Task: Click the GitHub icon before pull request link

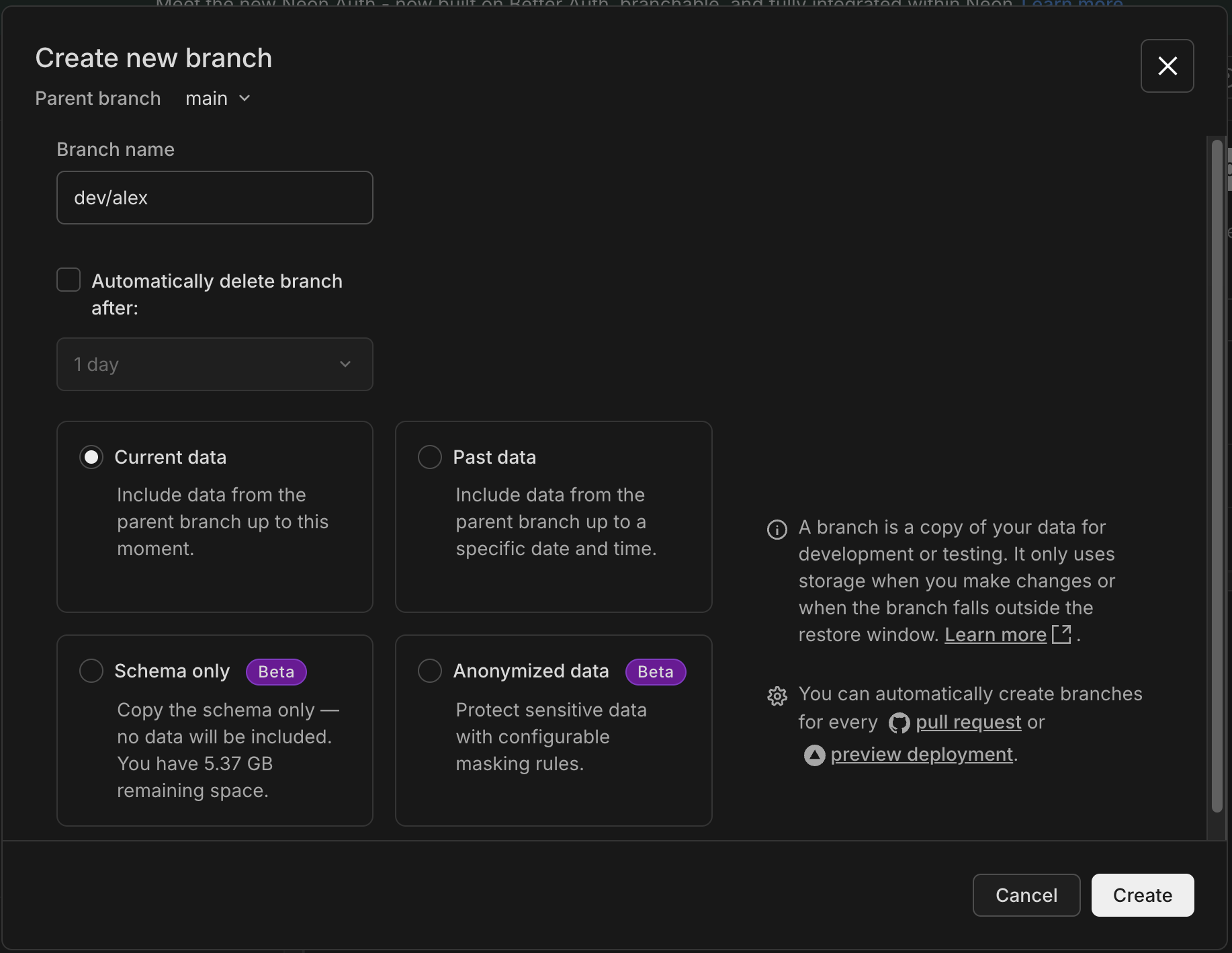Action: 898,722
